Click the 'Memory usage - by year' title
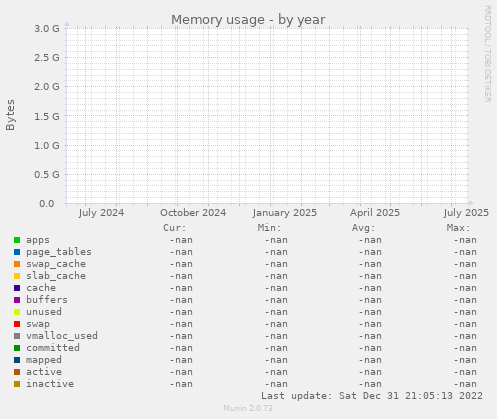The width and height of the screenshot is (497, 419). (x=248, y=20)
